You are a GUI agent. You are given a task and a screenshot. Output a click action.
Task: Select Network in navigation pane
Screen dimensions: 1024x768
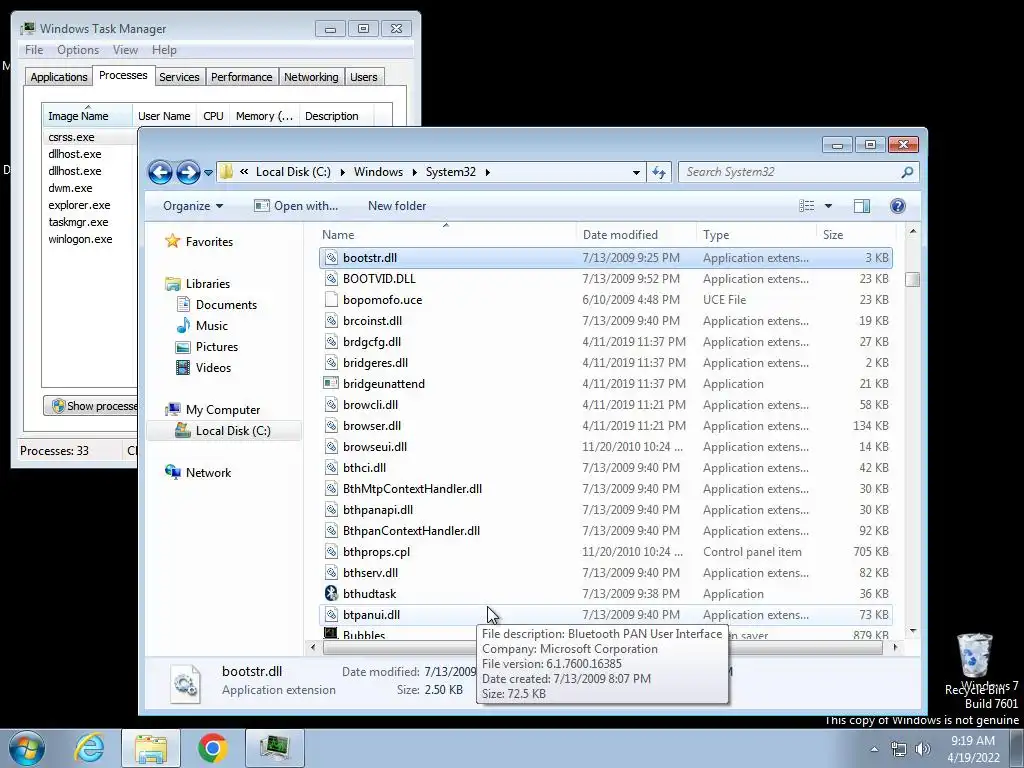coord(208,473)
